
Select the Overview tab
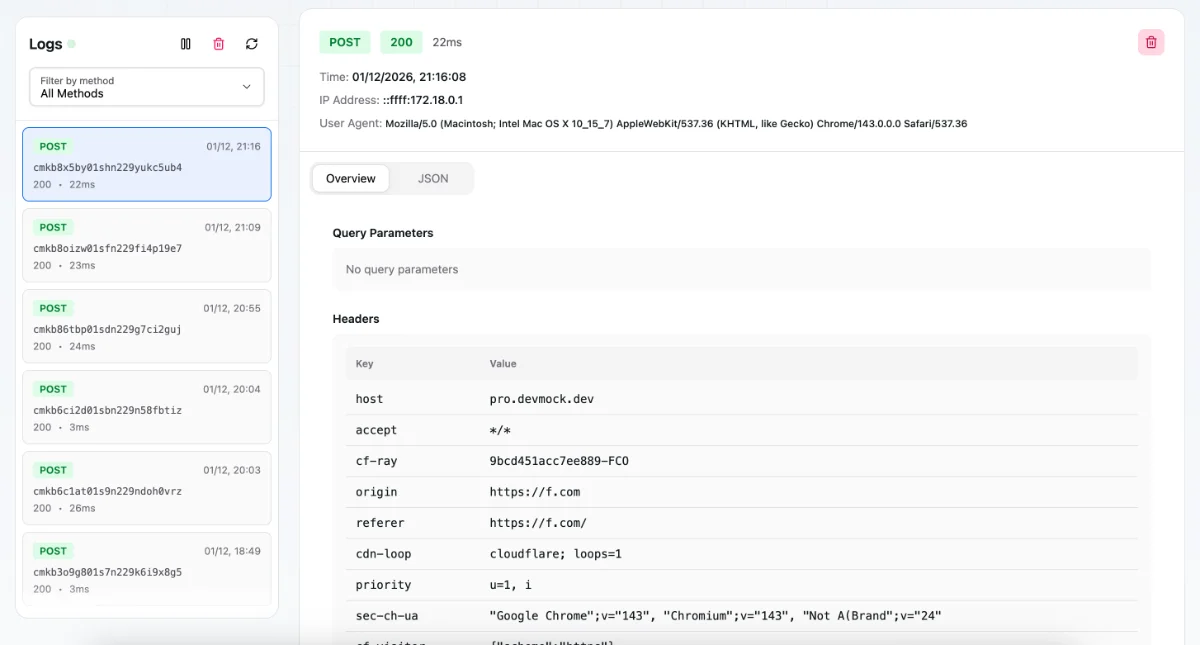[x=350, y=178]
